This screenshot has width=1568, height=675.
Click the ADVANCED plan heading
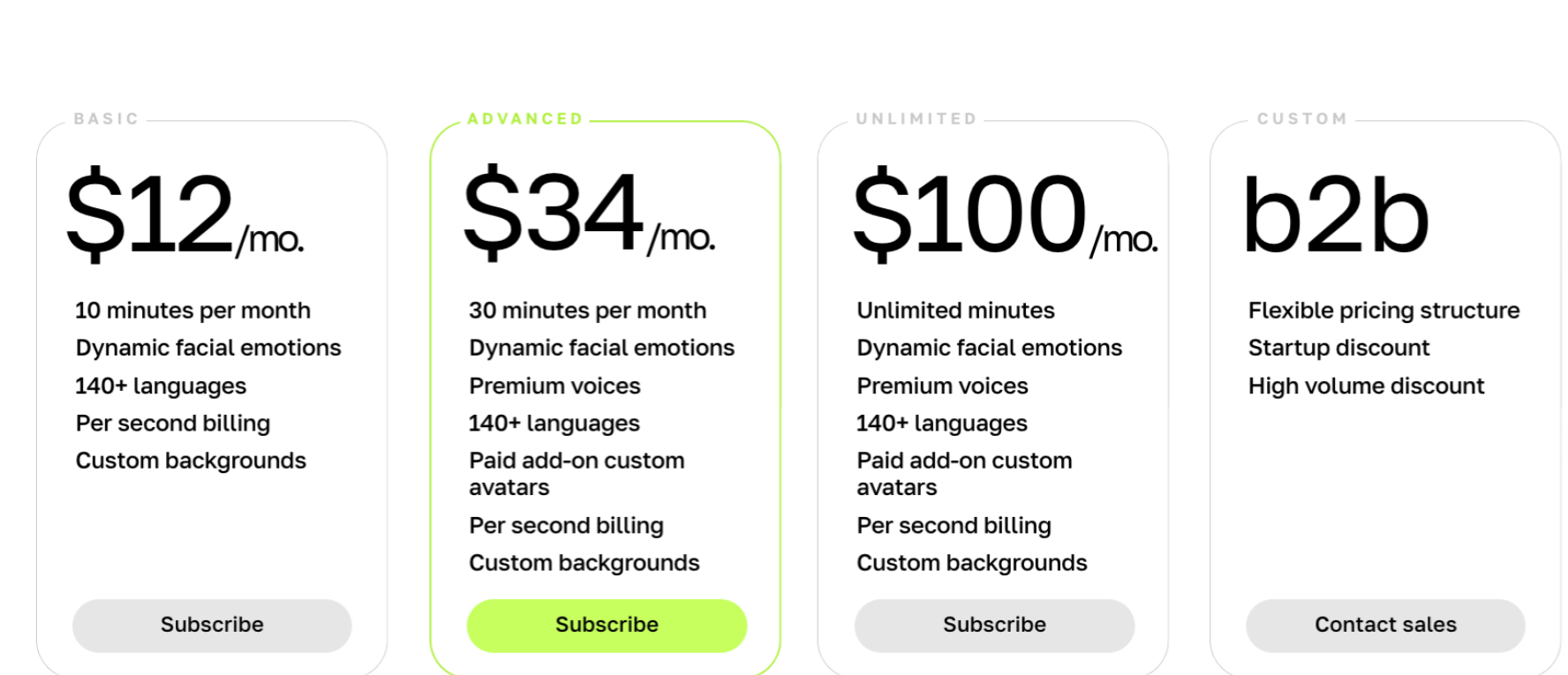tap(525, 119)
